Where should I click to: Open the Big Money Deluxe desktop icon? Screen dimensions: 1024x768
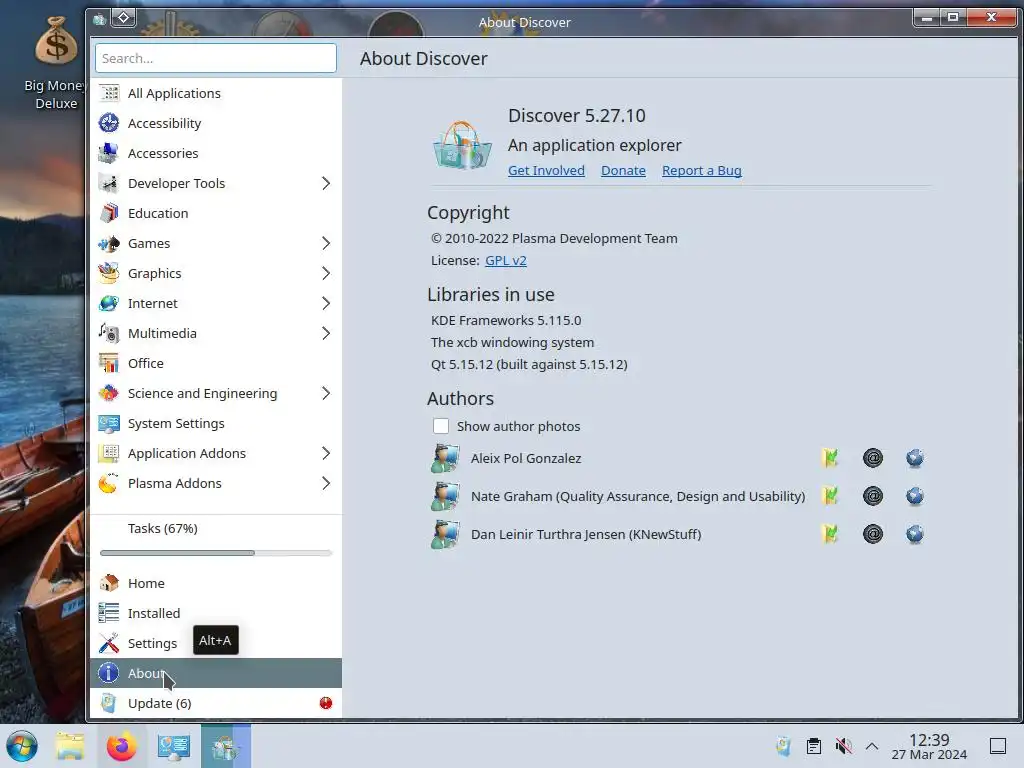56,63
